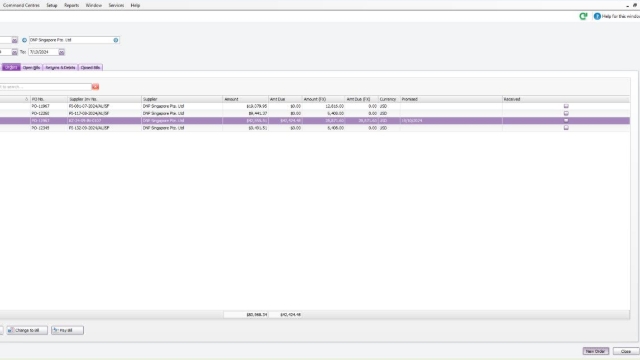
Task: Open the Services menu
Action: (116, 5)
